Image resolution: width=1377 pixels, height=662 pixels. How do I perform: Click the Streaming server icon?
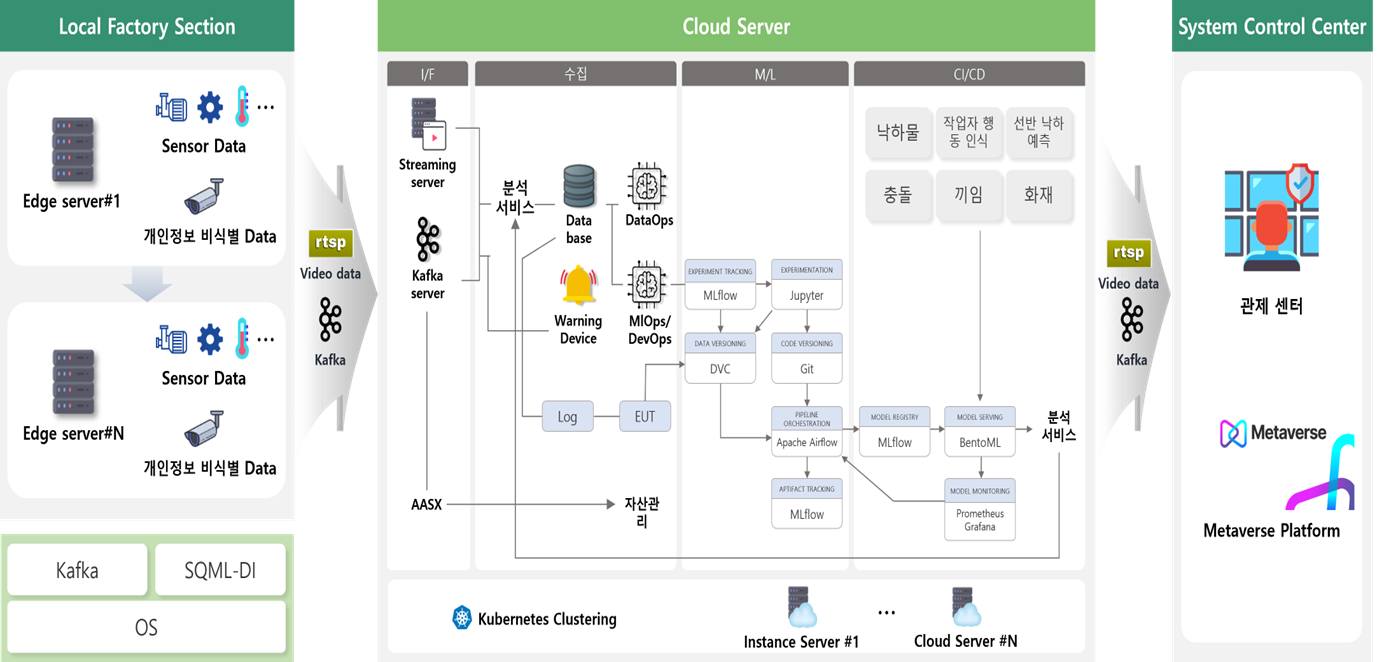pos(428,124)
